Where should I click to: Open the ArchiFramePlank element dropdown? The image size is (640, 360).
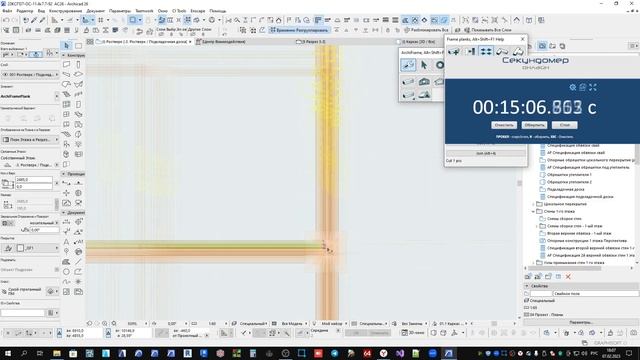[56, 96]
